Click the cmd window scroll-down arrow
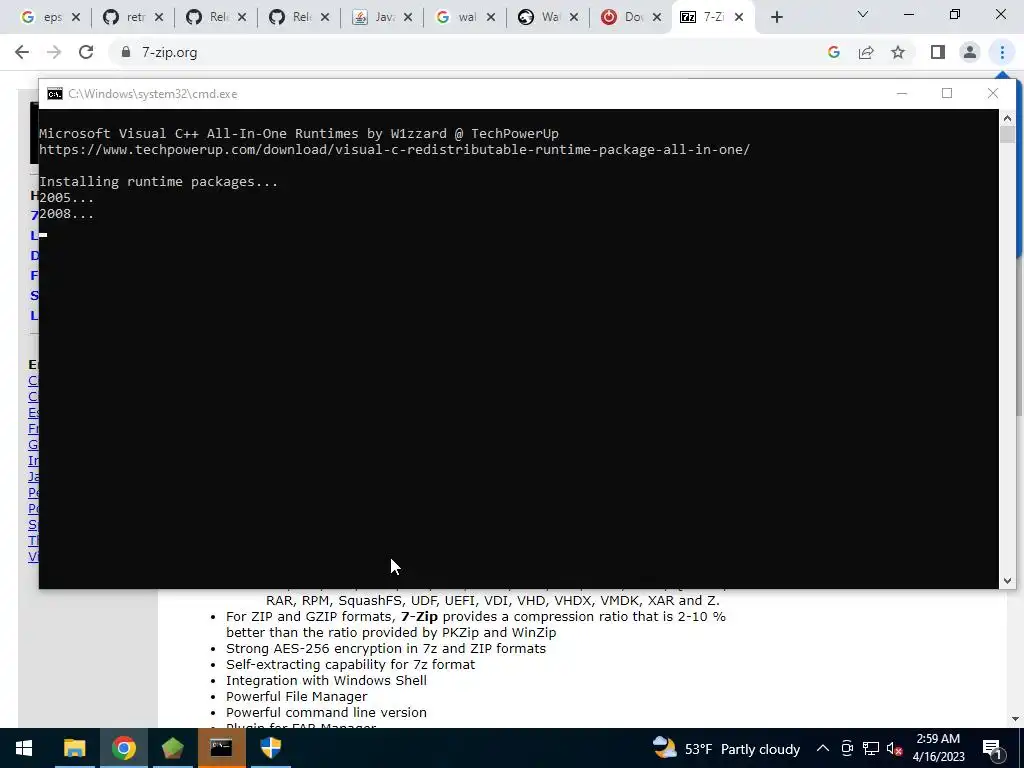This screenshot has height=768, width=1024. 1007,581
